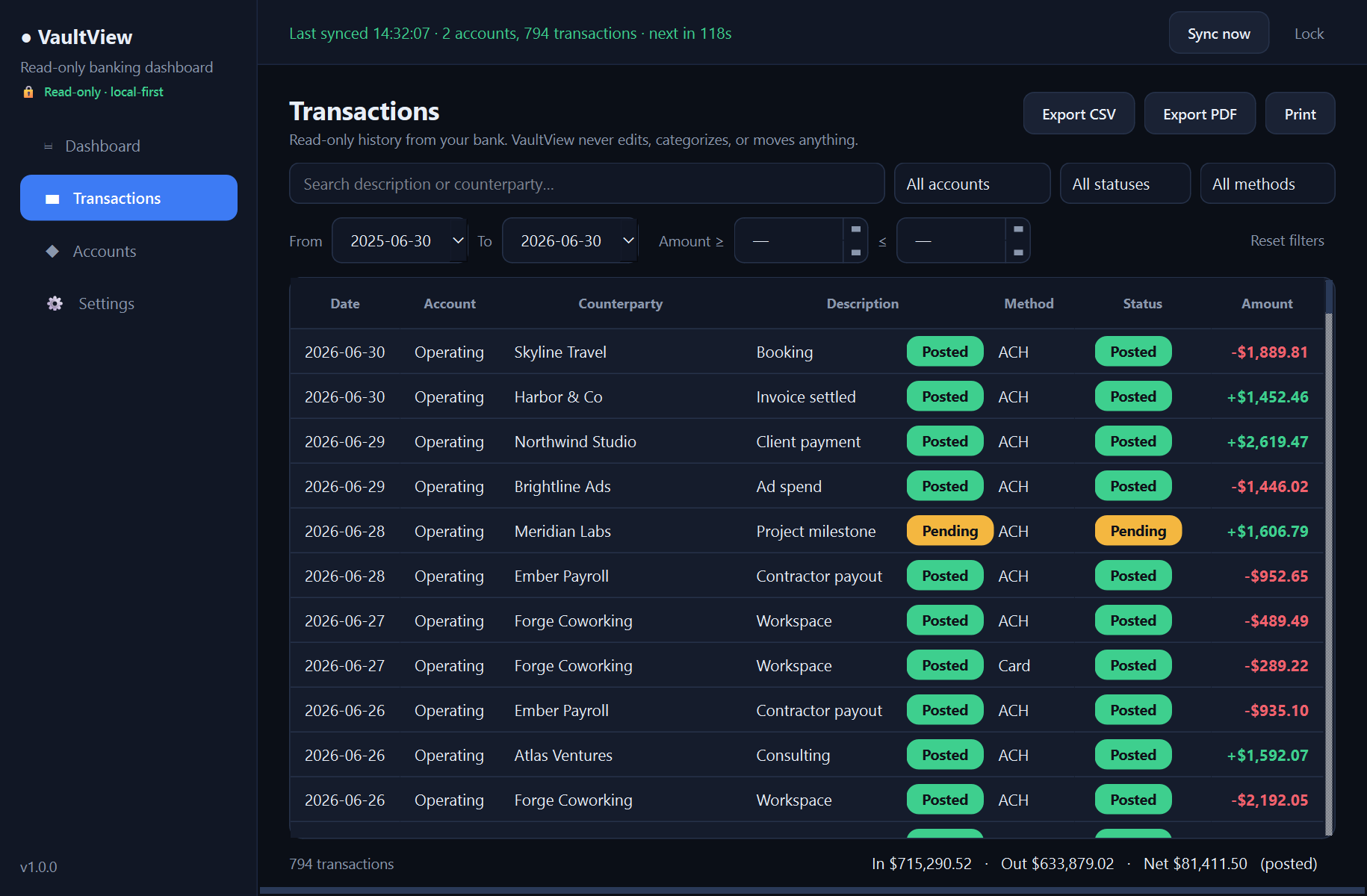Decrease the maximum amount with stepper down

pos(1018,252)
